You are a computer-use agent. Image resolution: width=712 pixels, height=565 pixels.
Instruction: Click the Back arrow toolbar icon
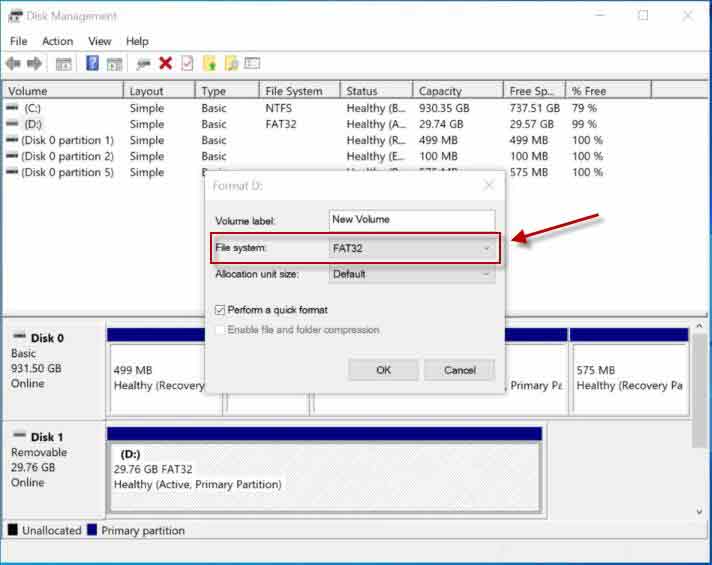[13, 64]
